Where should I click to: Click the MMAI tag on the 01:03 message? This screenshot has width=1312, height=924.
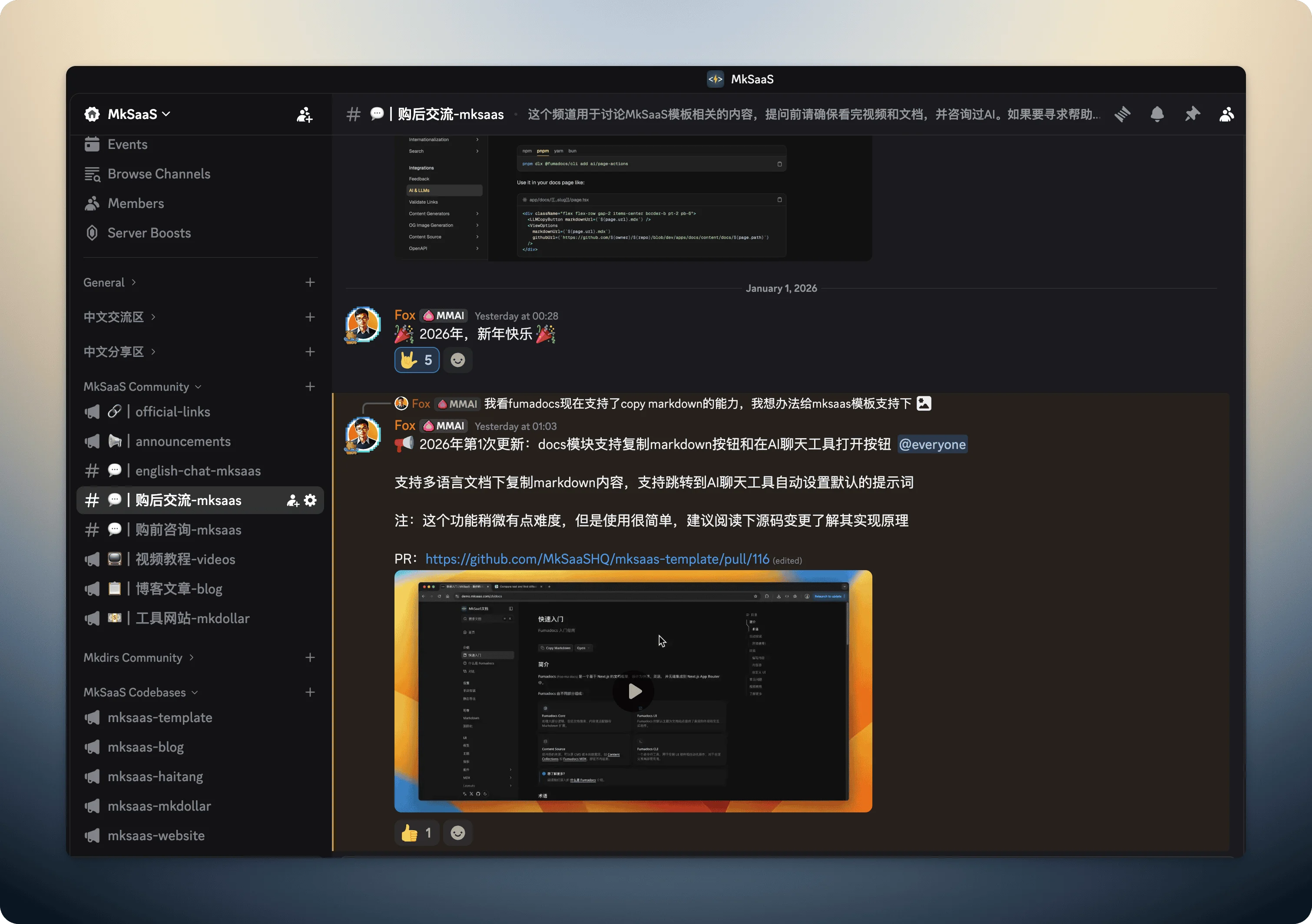coord(444,426)
